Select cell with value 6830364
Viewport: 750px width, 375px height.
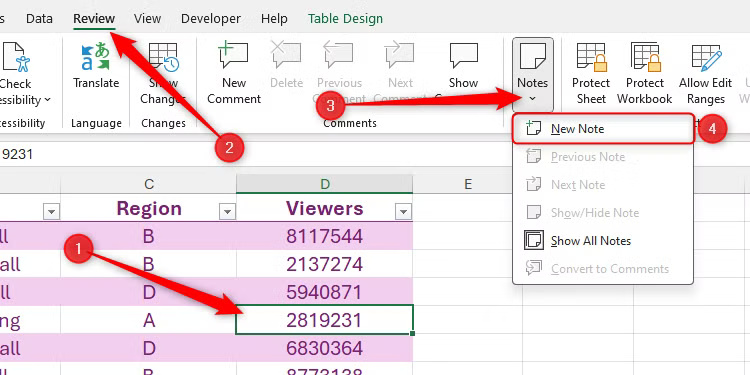[325, 348]
